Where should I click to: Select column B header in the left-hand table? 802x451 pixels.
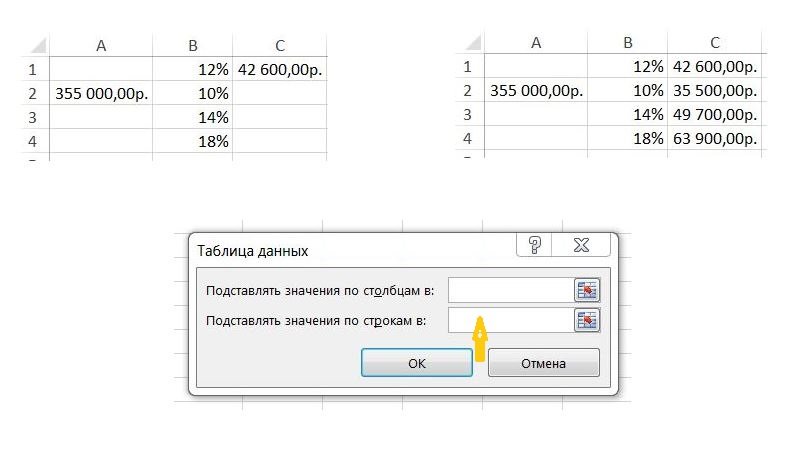coord(193,45)
